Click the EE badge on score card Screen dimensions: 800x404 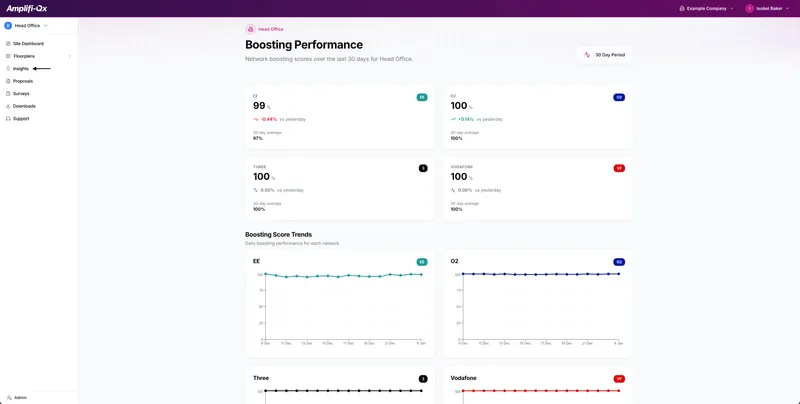pos(422,97)
